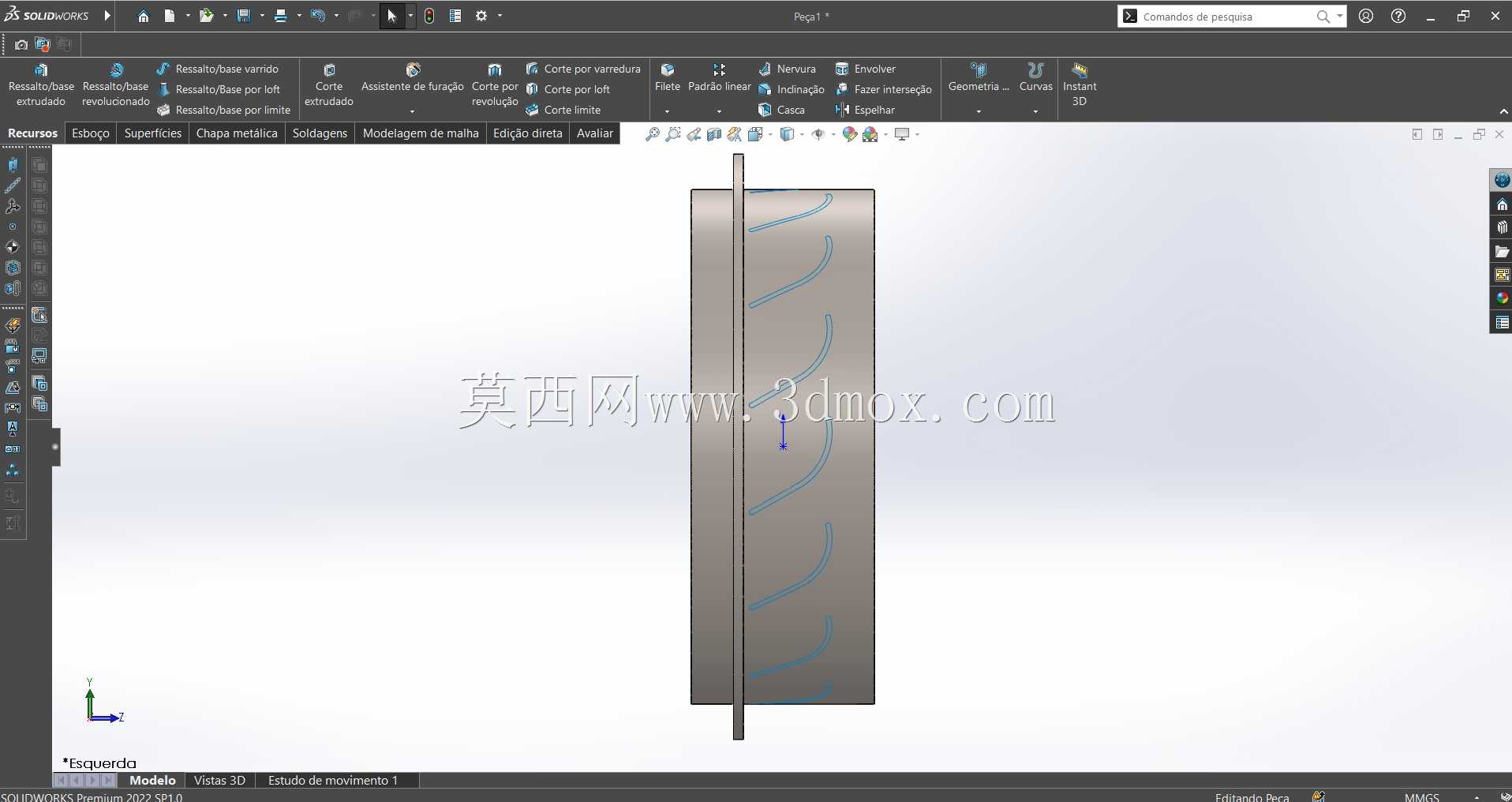Image resolution: width=1512 pixels, height=802 pixels.
Task: Click the Ressalto/base extrudado tool
Action: point(41,84)
